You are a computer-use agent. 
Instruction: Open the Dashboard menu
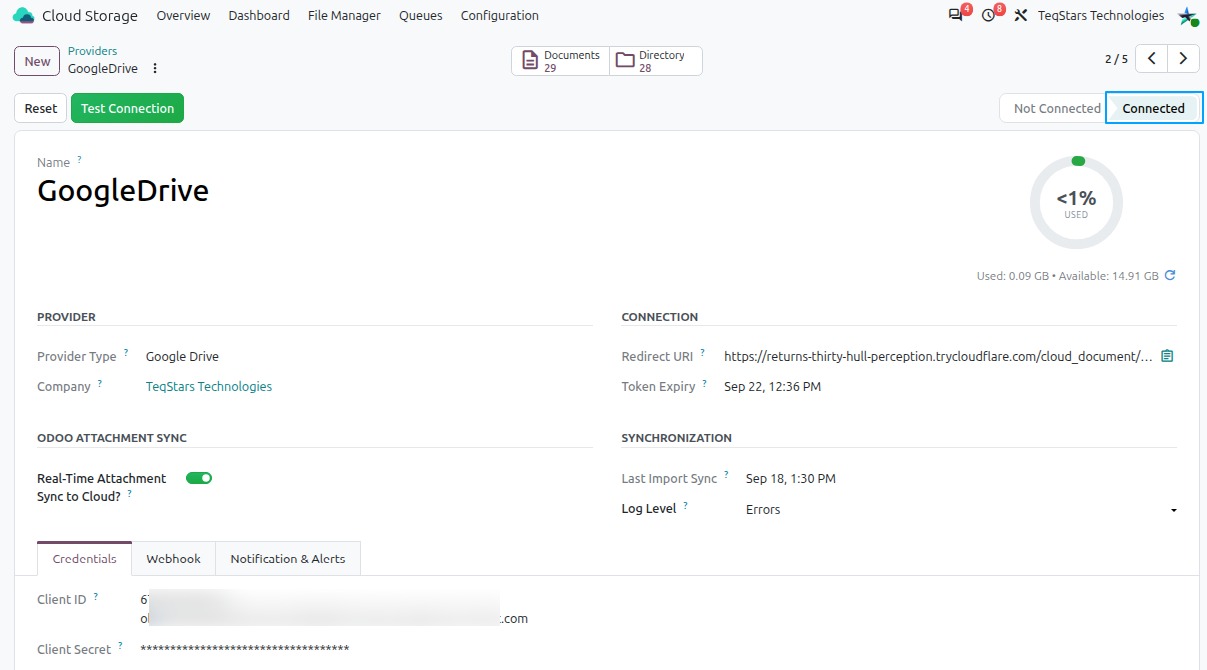pyautogui.click(x=259, y=16)
